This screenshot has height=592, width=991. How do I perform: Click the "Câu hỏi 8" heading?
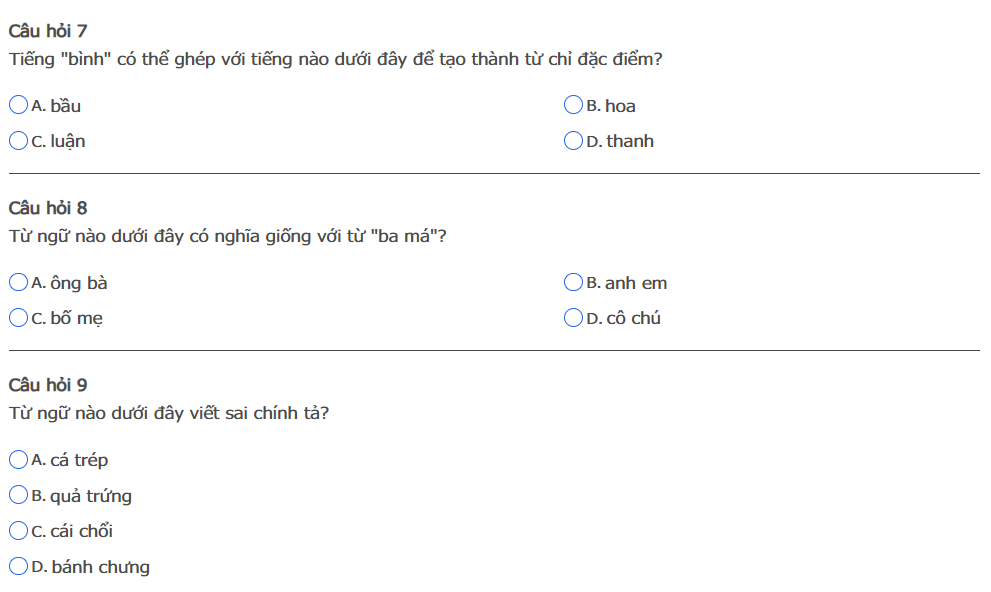47,208
